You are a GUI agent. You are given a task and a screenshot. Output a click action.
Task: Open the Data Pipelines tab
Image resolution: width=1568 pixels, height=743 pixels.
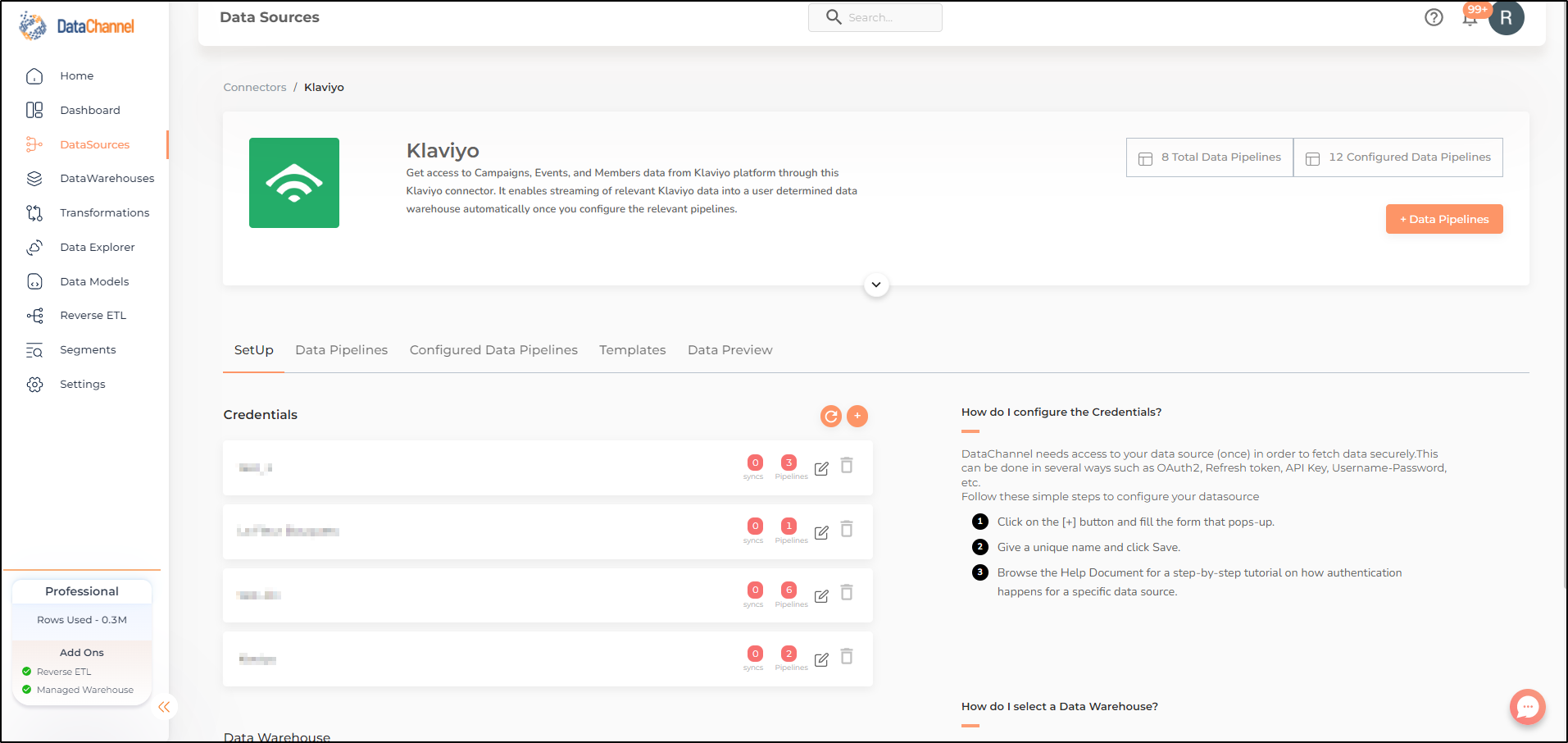tap(342, 350)
